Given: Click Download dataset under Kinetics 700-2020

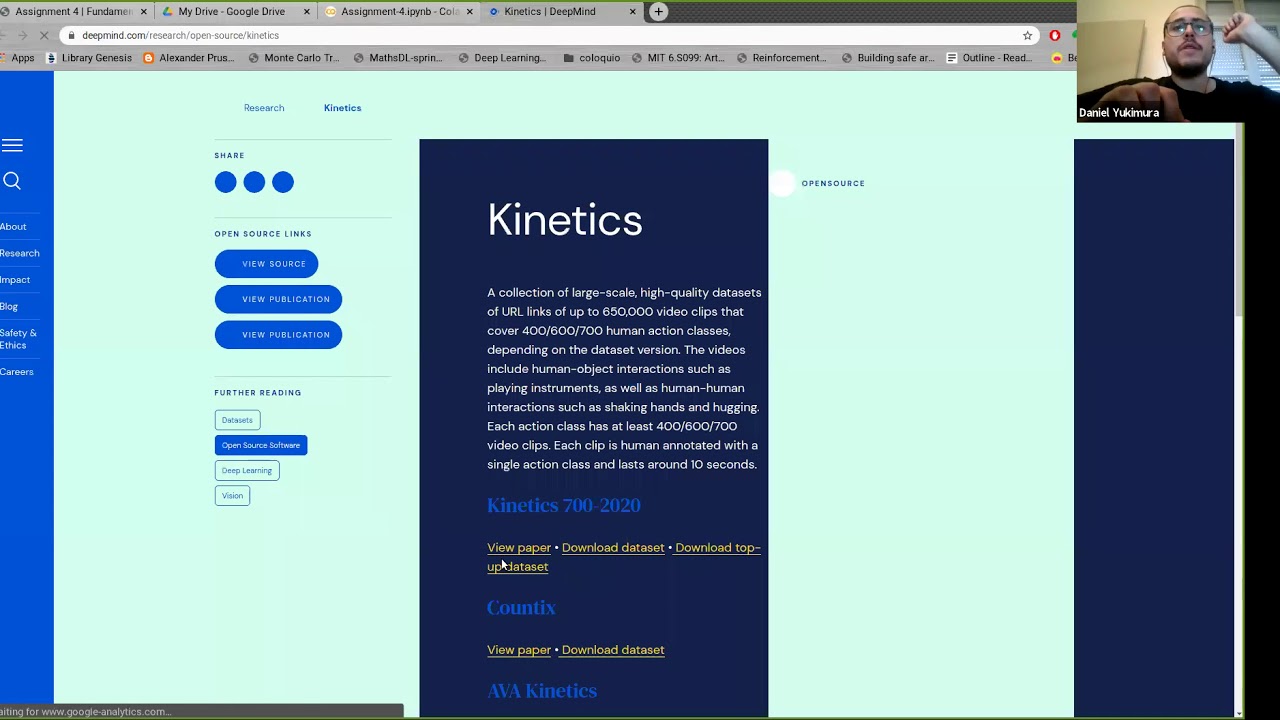Looking at the screenshot, I should coord(613,548).
